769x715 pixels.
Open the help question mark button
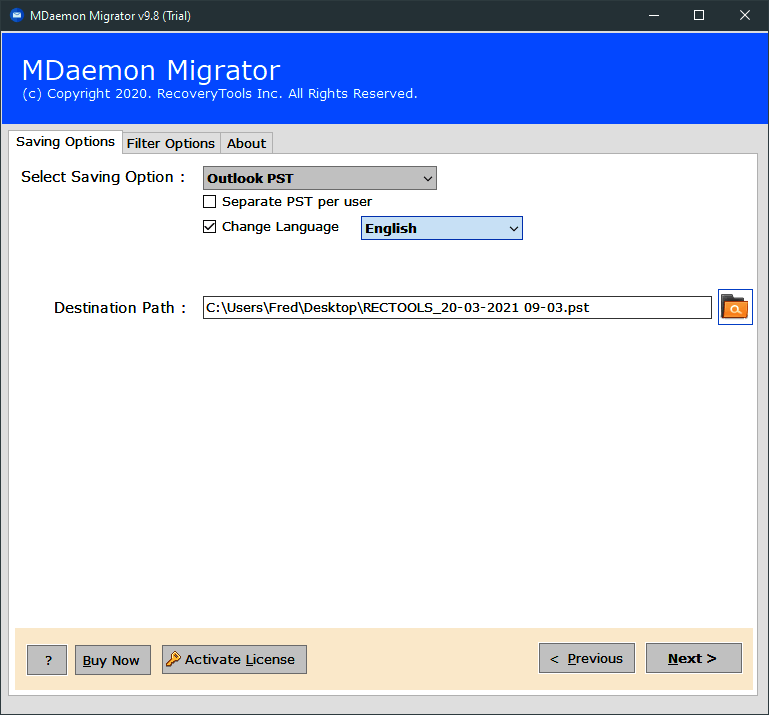coord(47,659)
